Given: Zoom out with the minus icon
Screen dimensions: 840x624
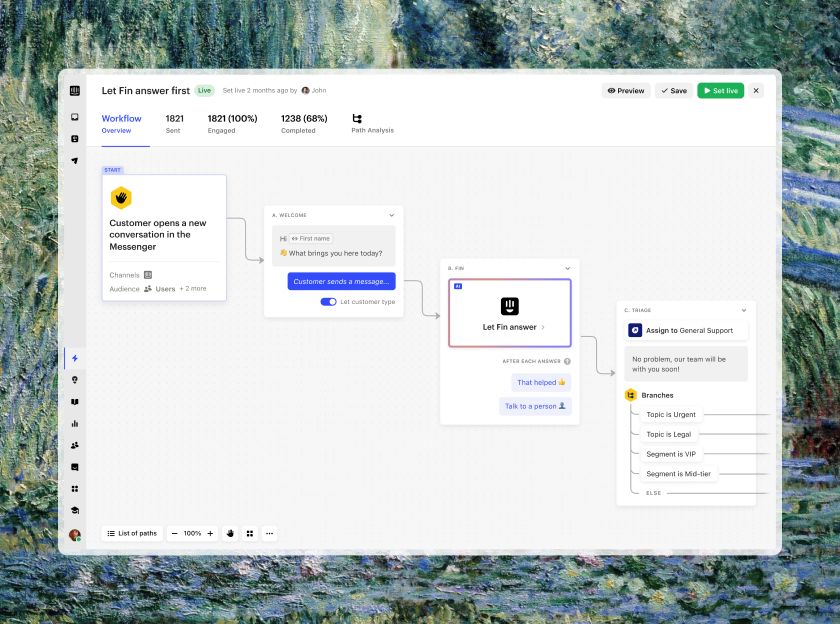Looking at the screenshot, I should pyautogui.click(x=174, y=533).
